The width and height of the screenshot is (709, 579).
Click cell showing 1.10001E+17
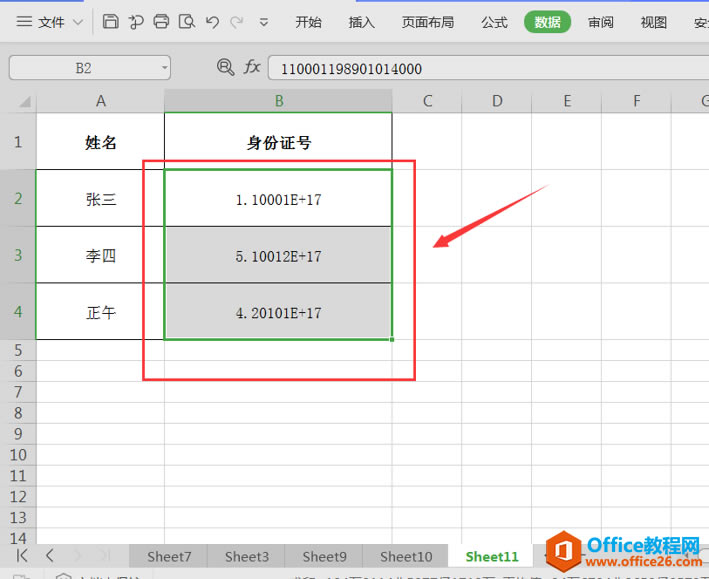[x=279, y=199]
